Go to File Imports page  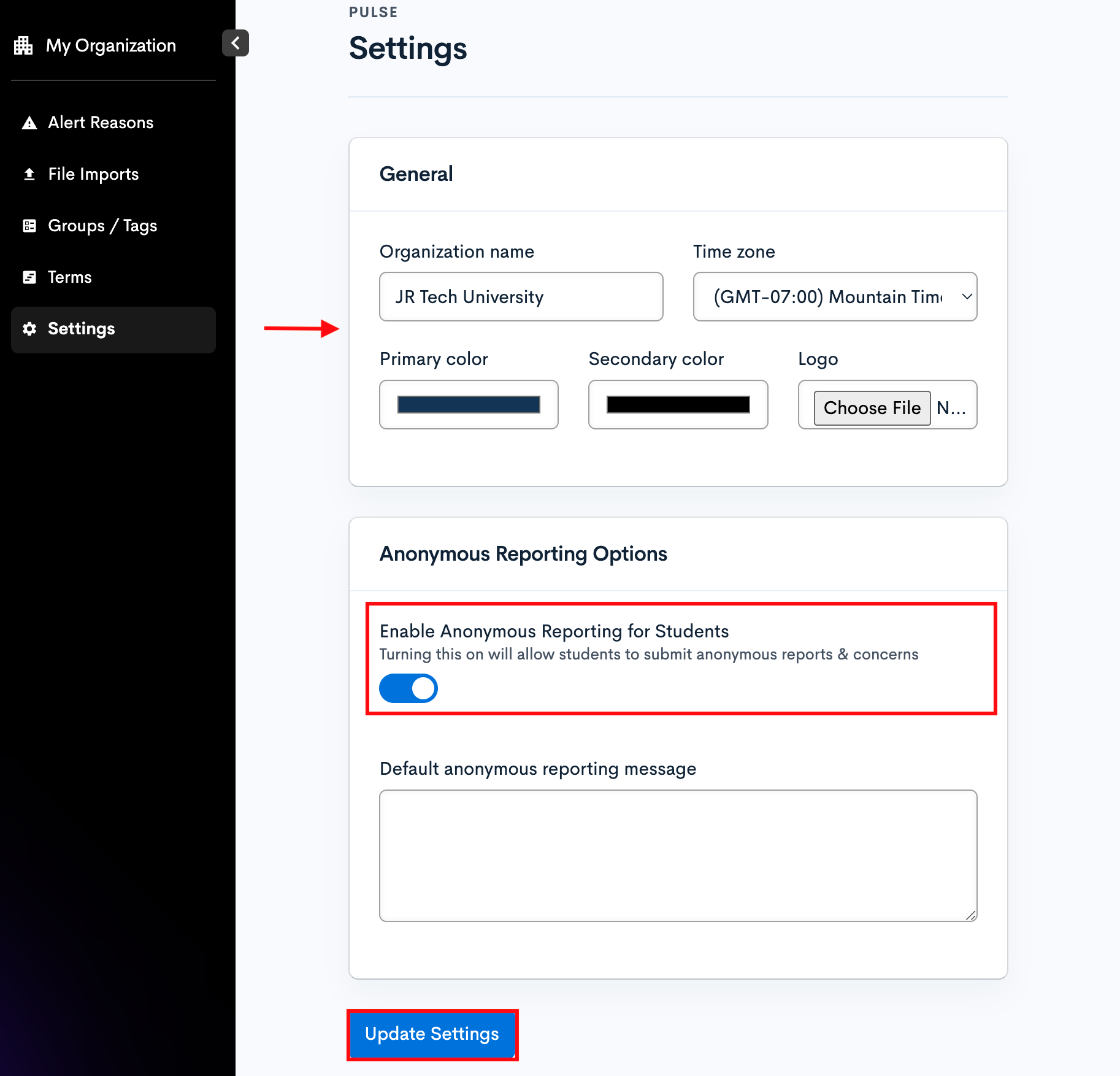(113, 174)
